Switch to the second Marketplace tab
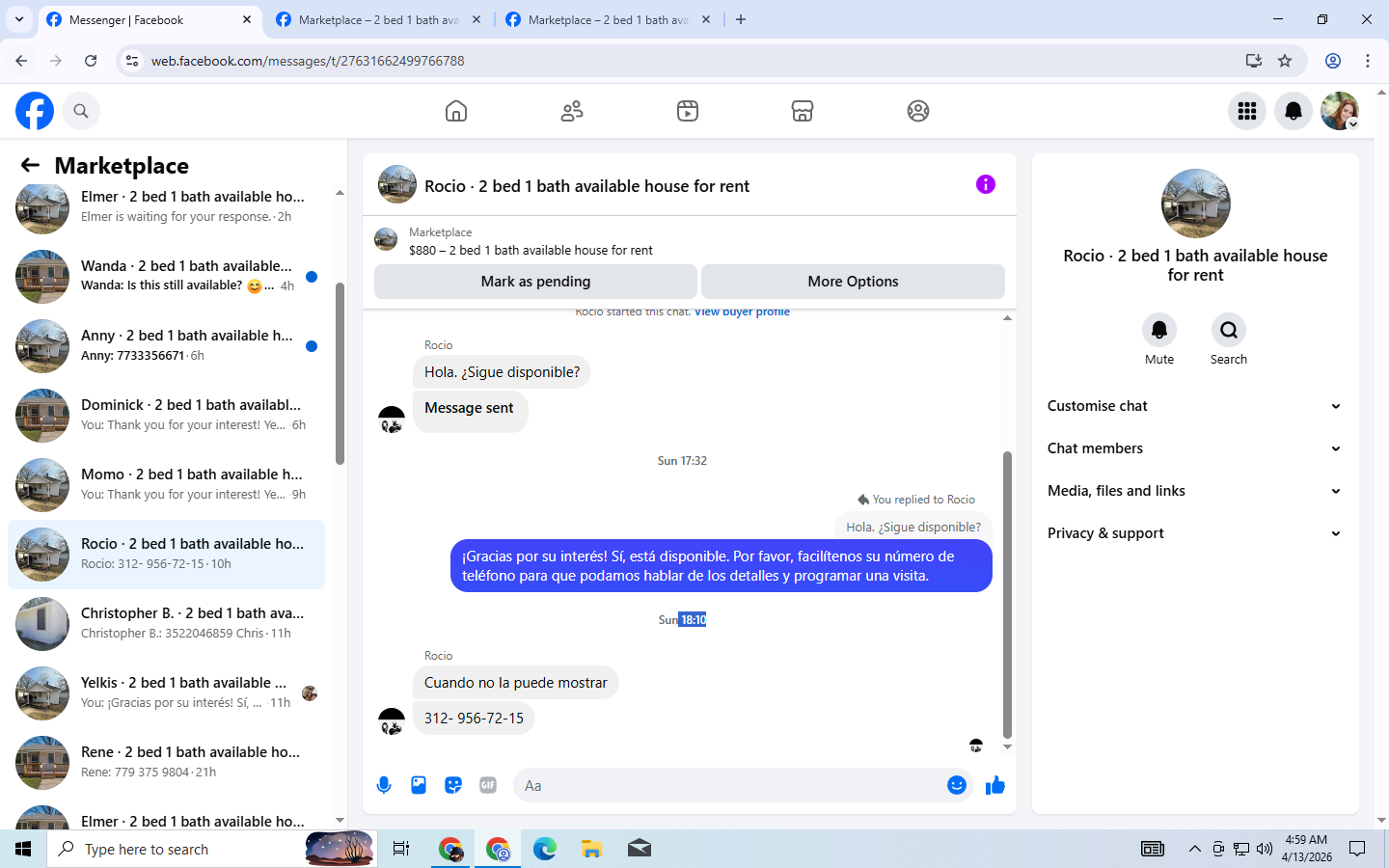1389x868 pixels. [379, 19]
